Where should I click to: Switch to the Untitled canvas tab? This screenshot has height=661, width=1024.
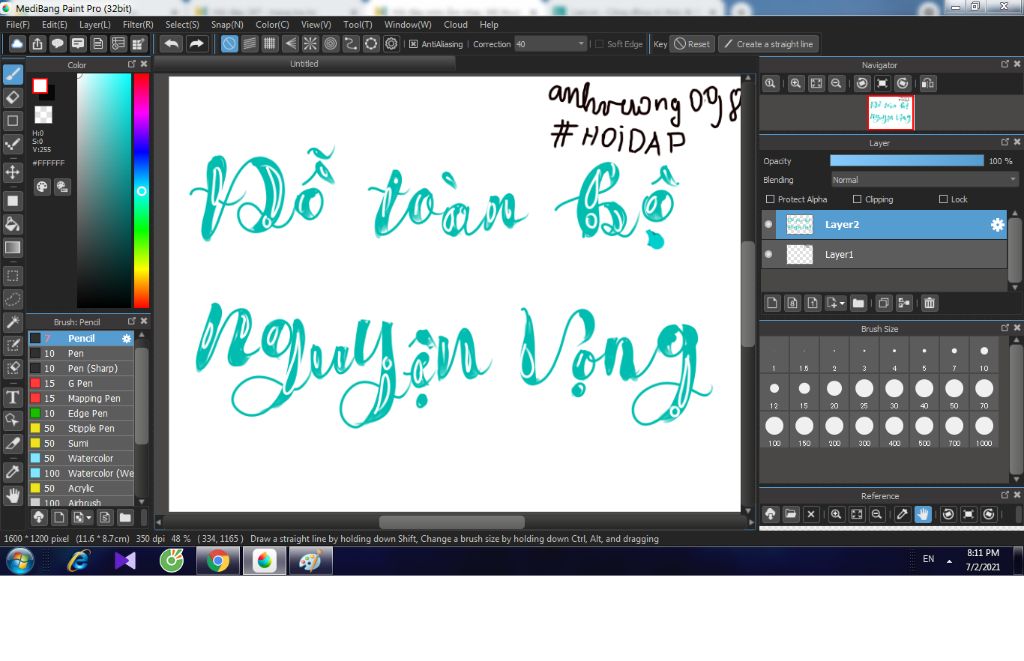304,63
